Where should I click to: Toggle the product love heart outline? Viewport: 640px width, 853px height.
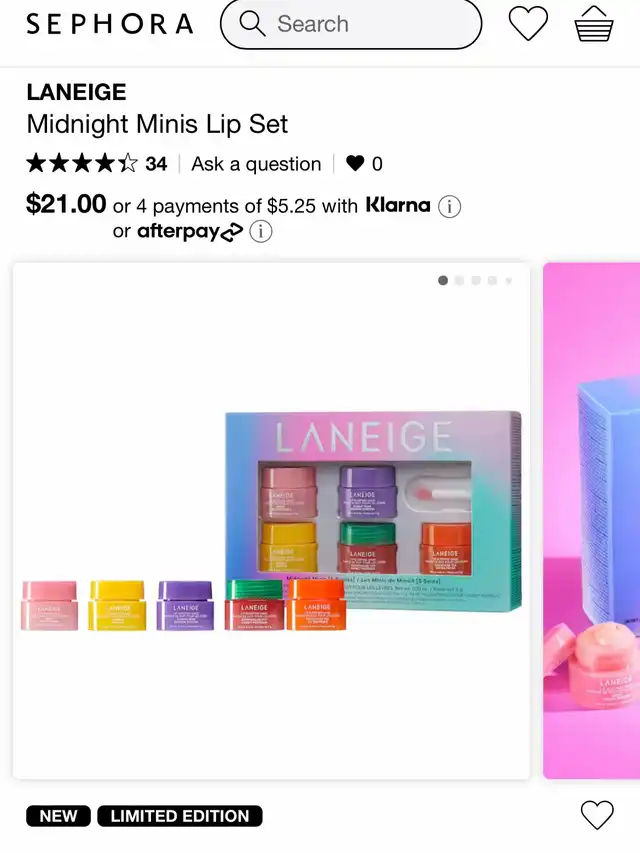tap(597, 815)
